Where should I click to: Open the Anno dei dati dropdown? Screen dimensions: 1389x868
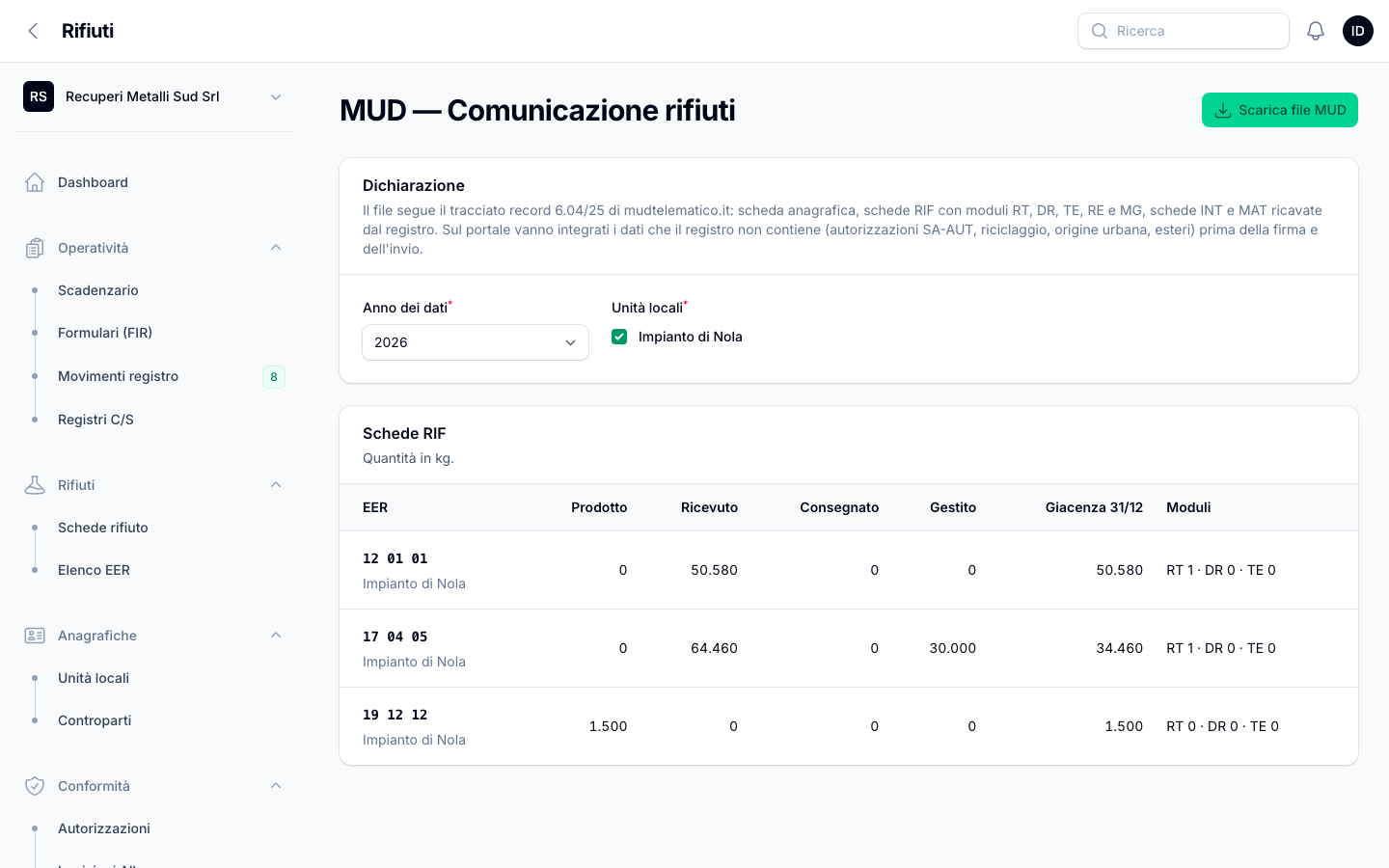click(x=476, y=342)
